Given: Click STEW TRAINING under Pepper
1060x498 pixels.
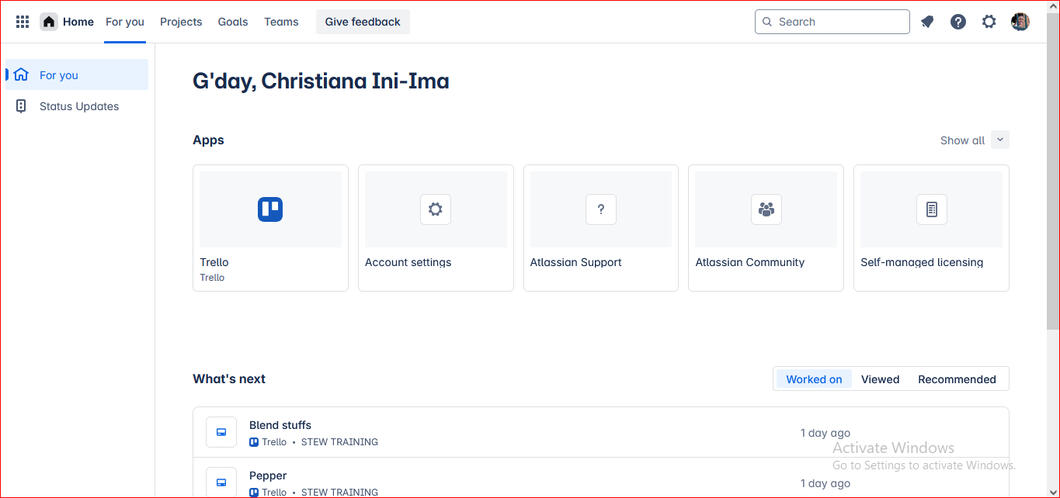Looking at the screenshot, I should click(339, 492).
